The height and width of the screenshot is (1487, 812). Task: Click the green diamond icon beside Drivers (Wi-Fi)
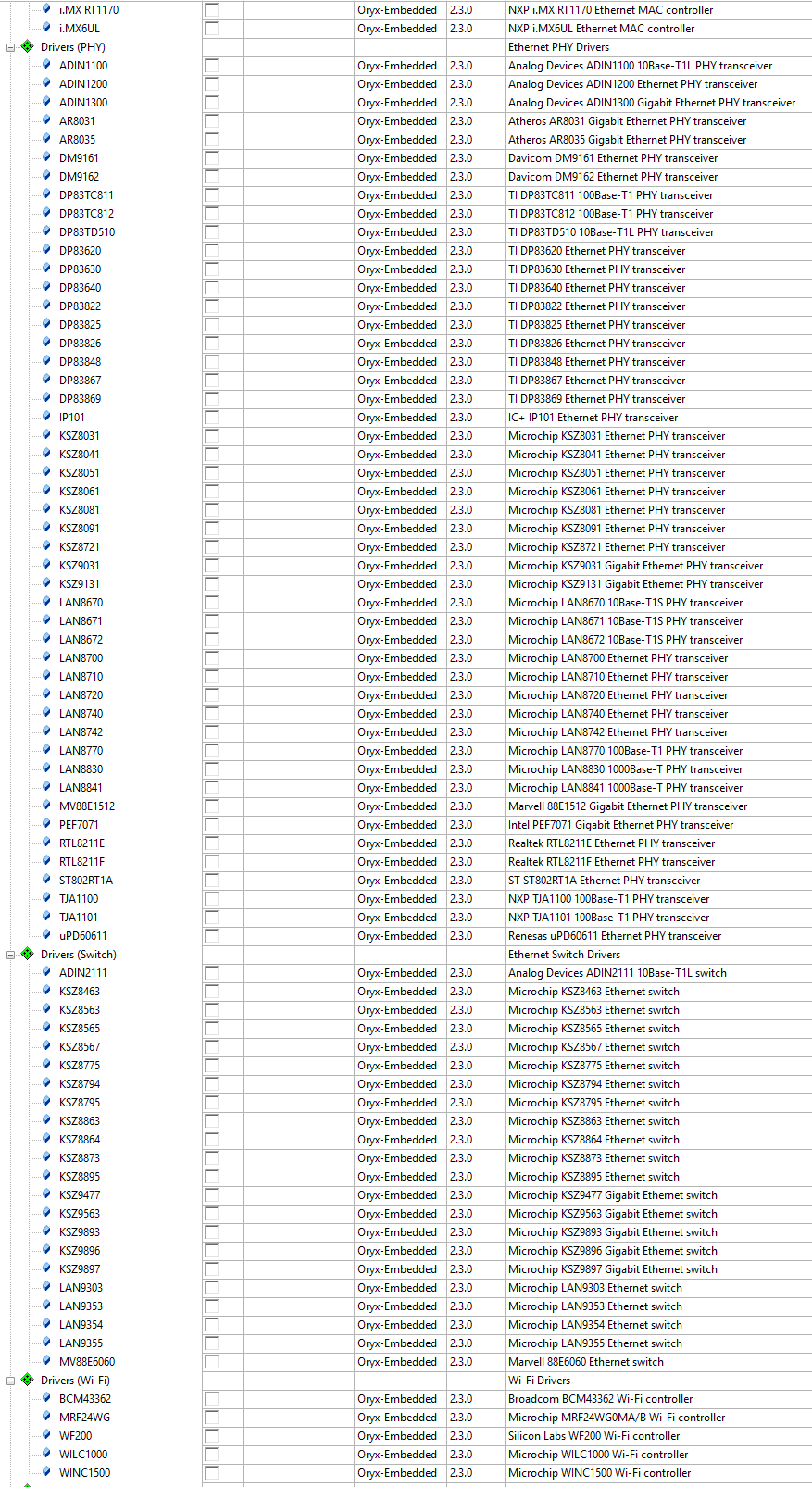(28, 1380)
